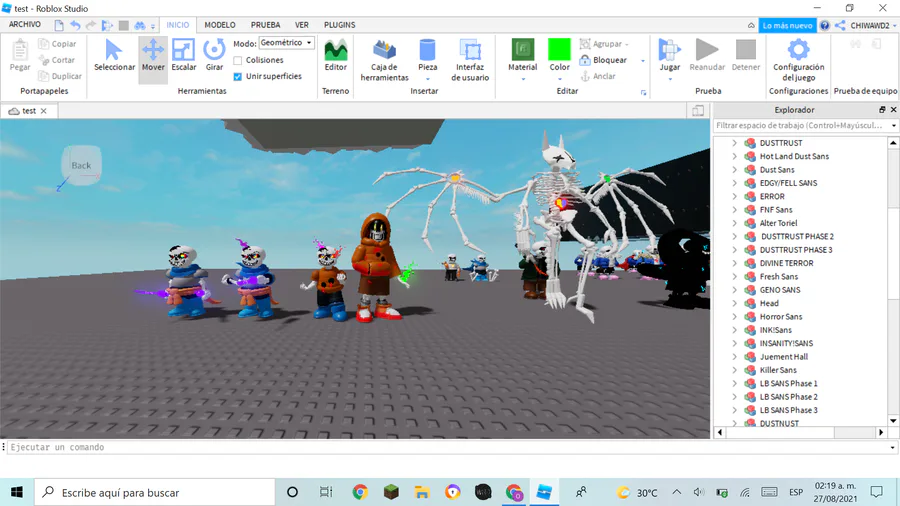Expand the LB SANS Phase 1 node
Image resolution: width=900 pixels, height=506 pixels.
tap(734, 383)
